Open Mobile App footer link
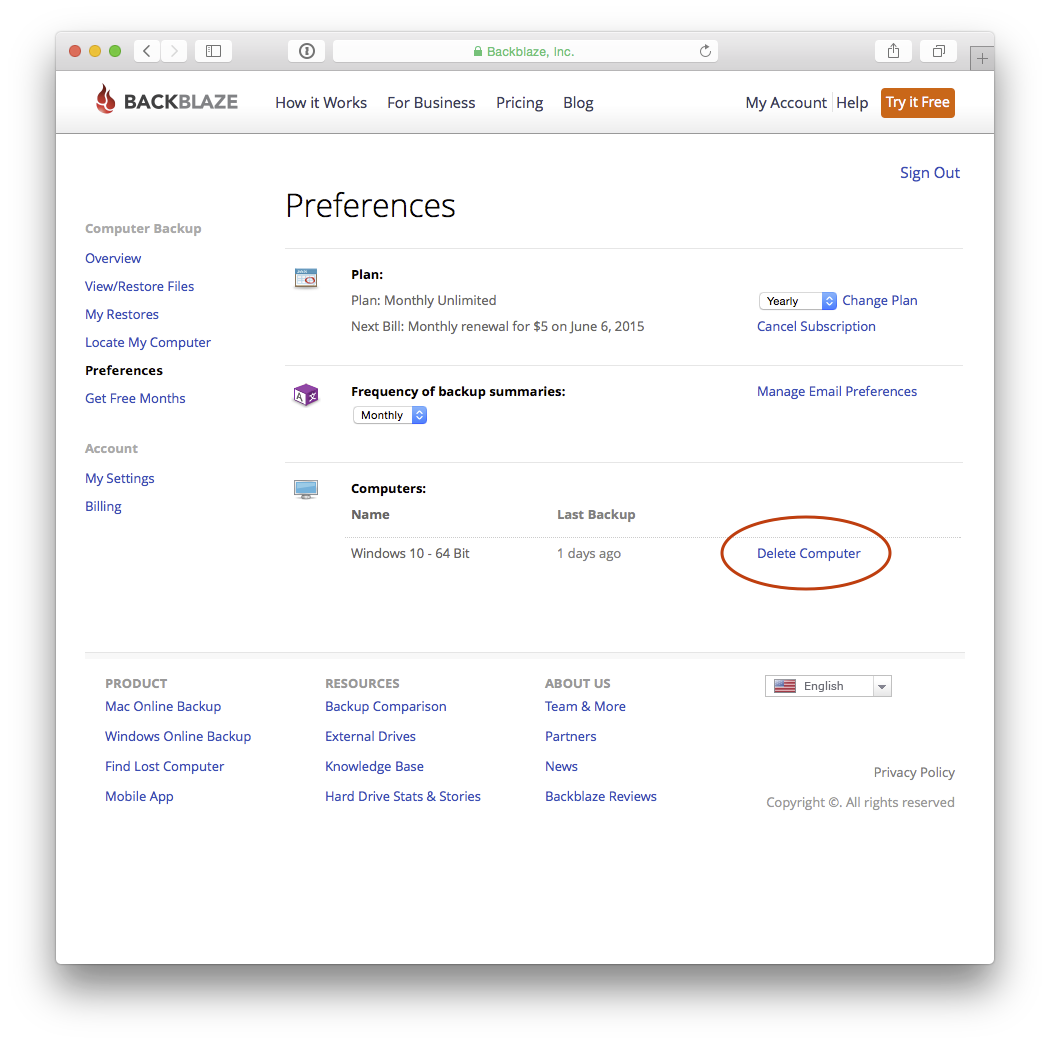The height and width of the screenshot is (1044, 1050). (x=139, y=796)
